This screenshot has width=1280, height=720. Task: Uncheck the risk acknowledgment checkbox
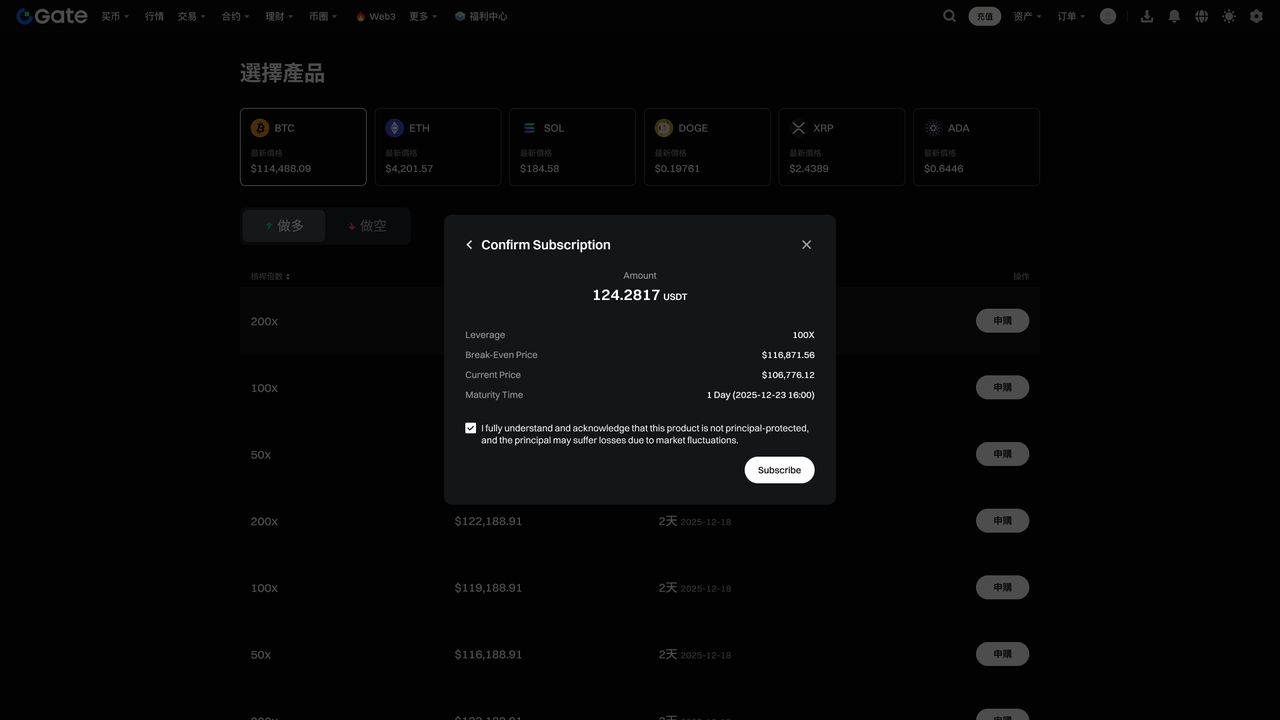point(471,428)
